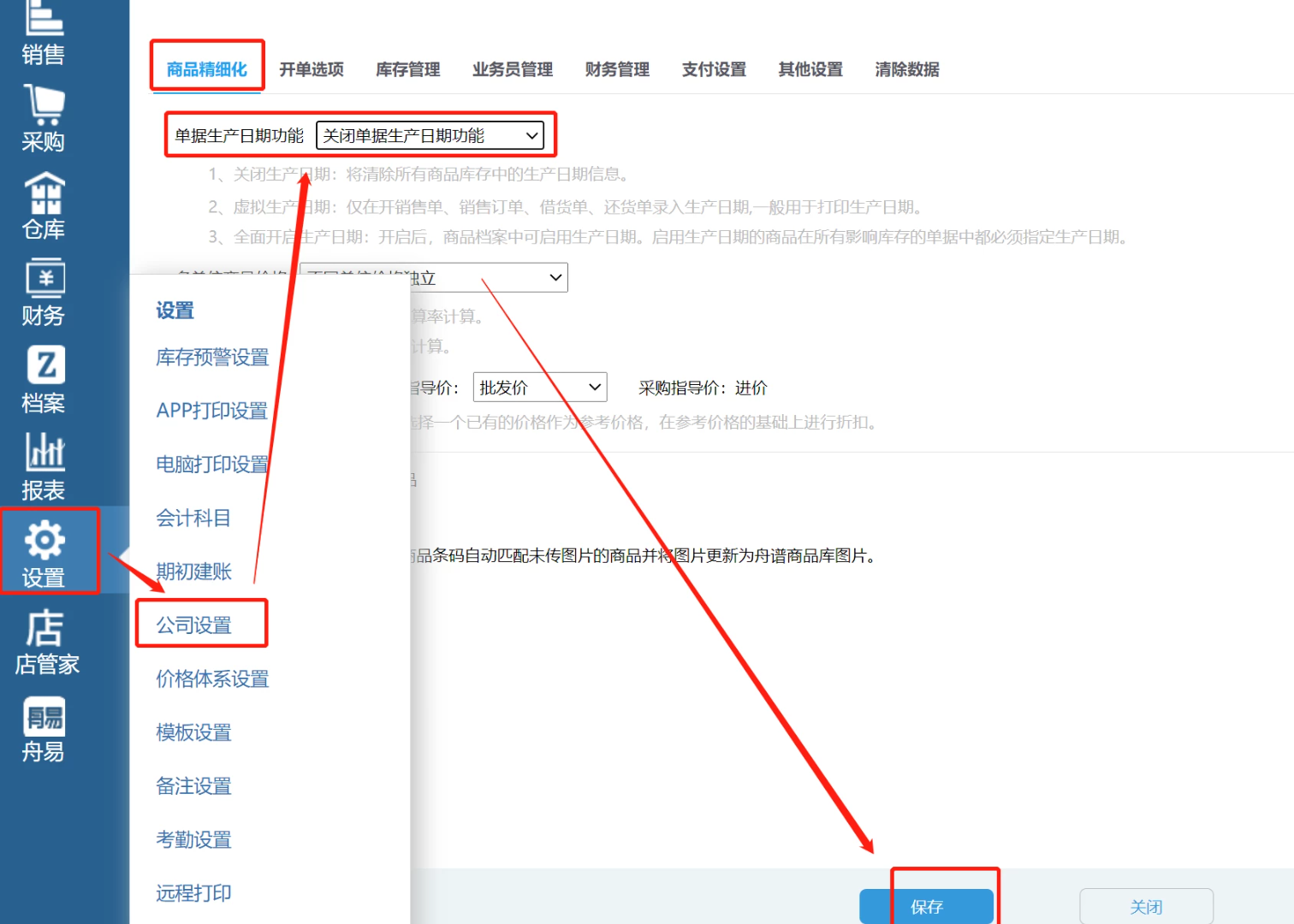Open the 档案 archive icon
The height and width of the screenshot is (924, 1294).
43,380
